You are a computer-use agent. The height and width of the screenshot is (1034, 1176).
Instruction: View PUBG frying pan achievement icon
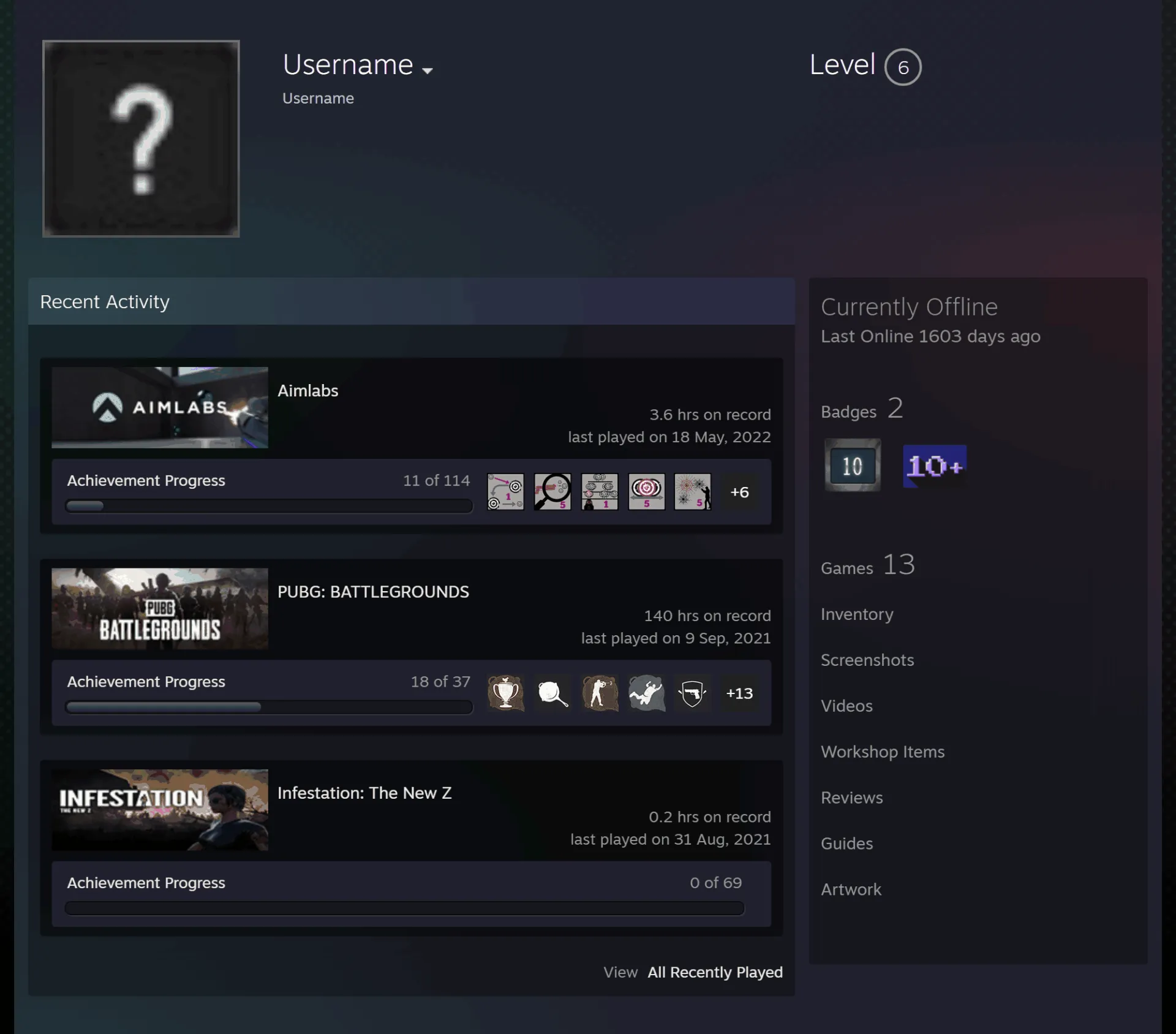552,693
